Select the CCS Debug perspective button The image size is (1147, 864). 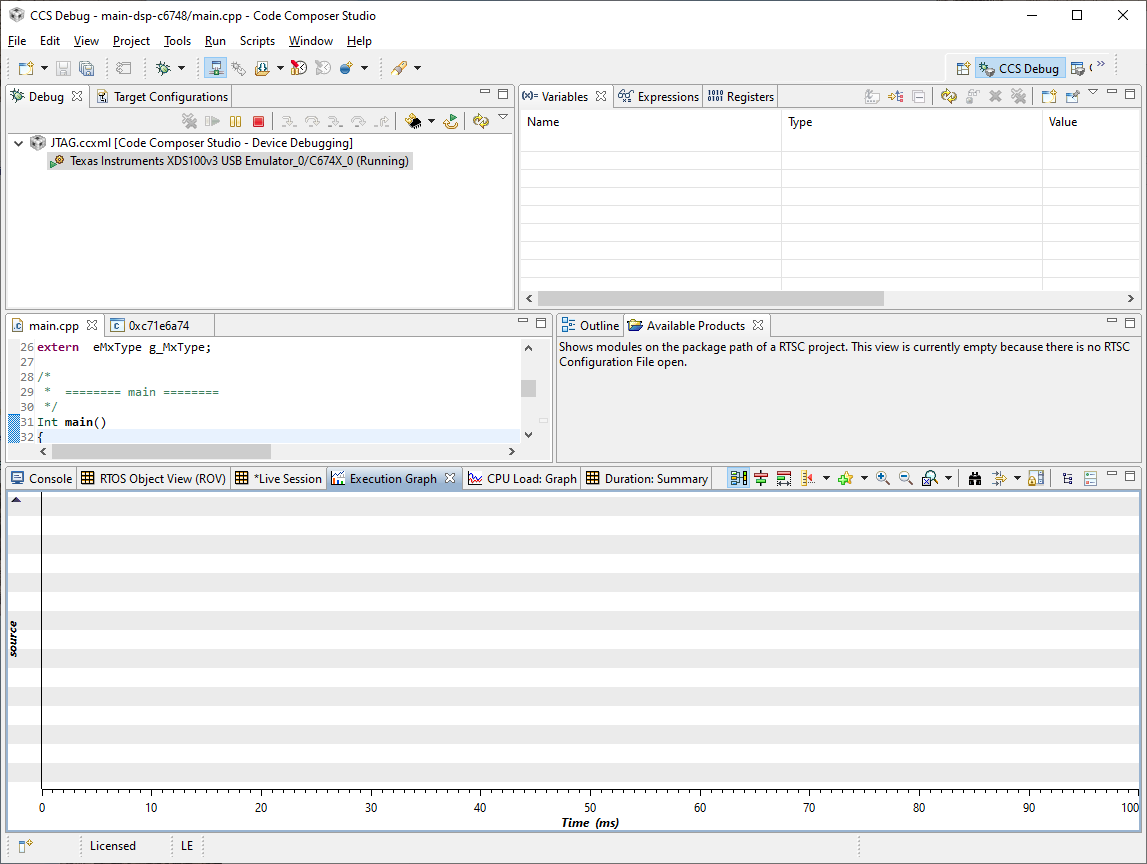(x=1020, y=68)
